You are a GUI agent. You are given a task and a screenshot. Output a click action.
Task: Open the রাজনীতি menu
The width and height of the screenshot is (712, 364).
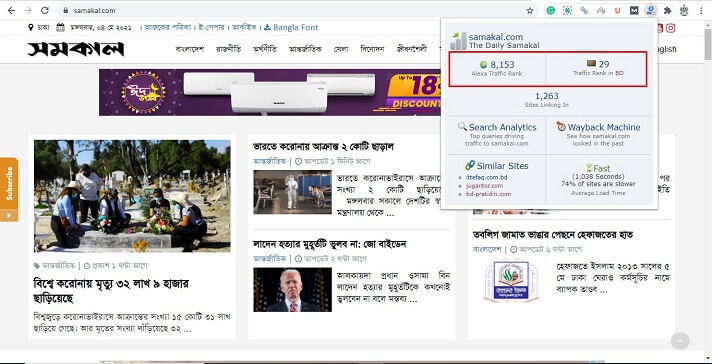(228, 49)
